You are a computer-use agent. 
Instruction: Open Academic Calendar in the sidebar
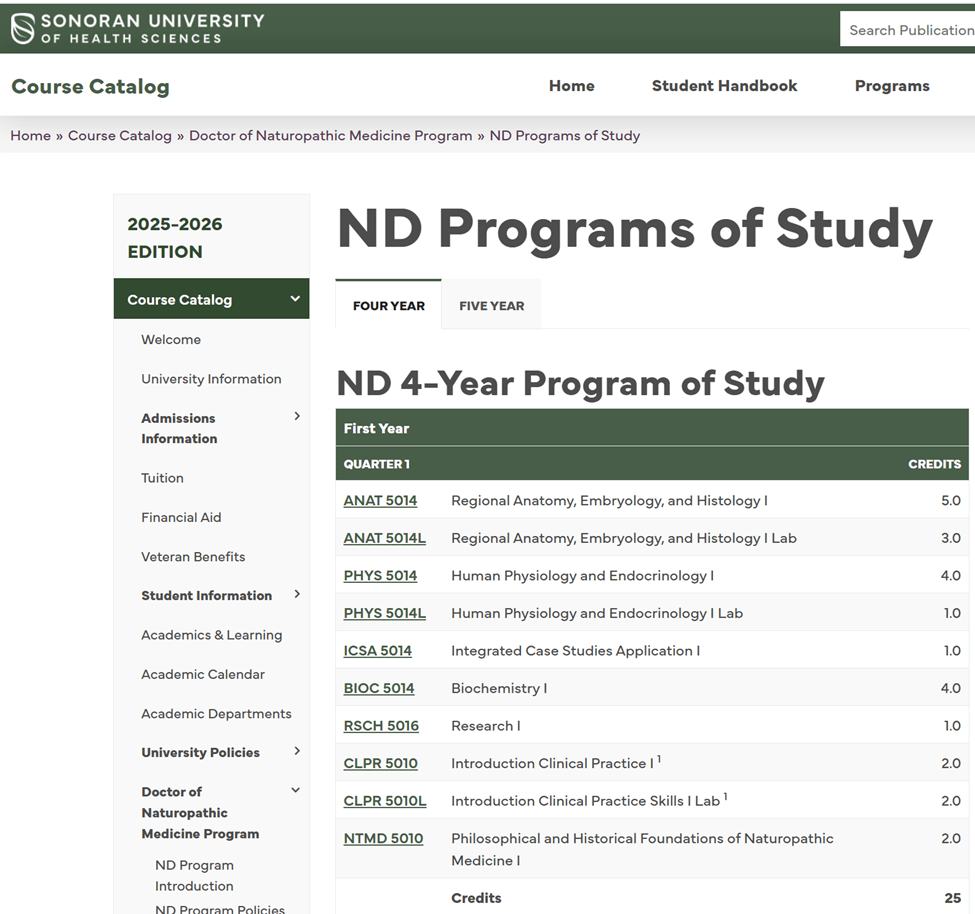(x=203, y=674)
